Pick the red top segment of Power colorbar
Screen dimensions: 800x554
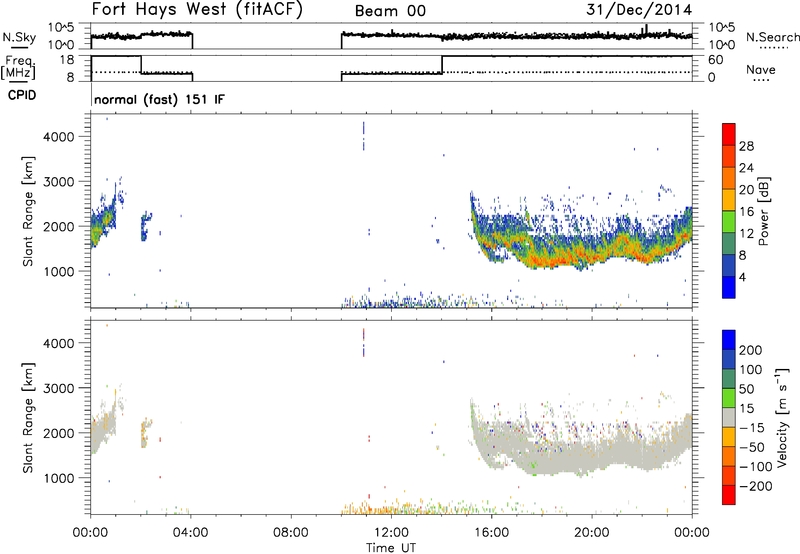pyautogui.click(x=729, y=134)
